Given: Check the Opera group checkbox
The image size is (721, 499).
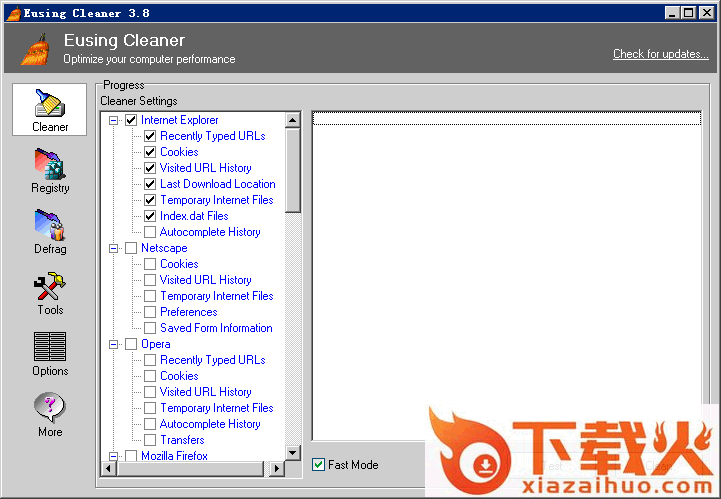Looking at the screenshot, I should [x=131, y=344].
